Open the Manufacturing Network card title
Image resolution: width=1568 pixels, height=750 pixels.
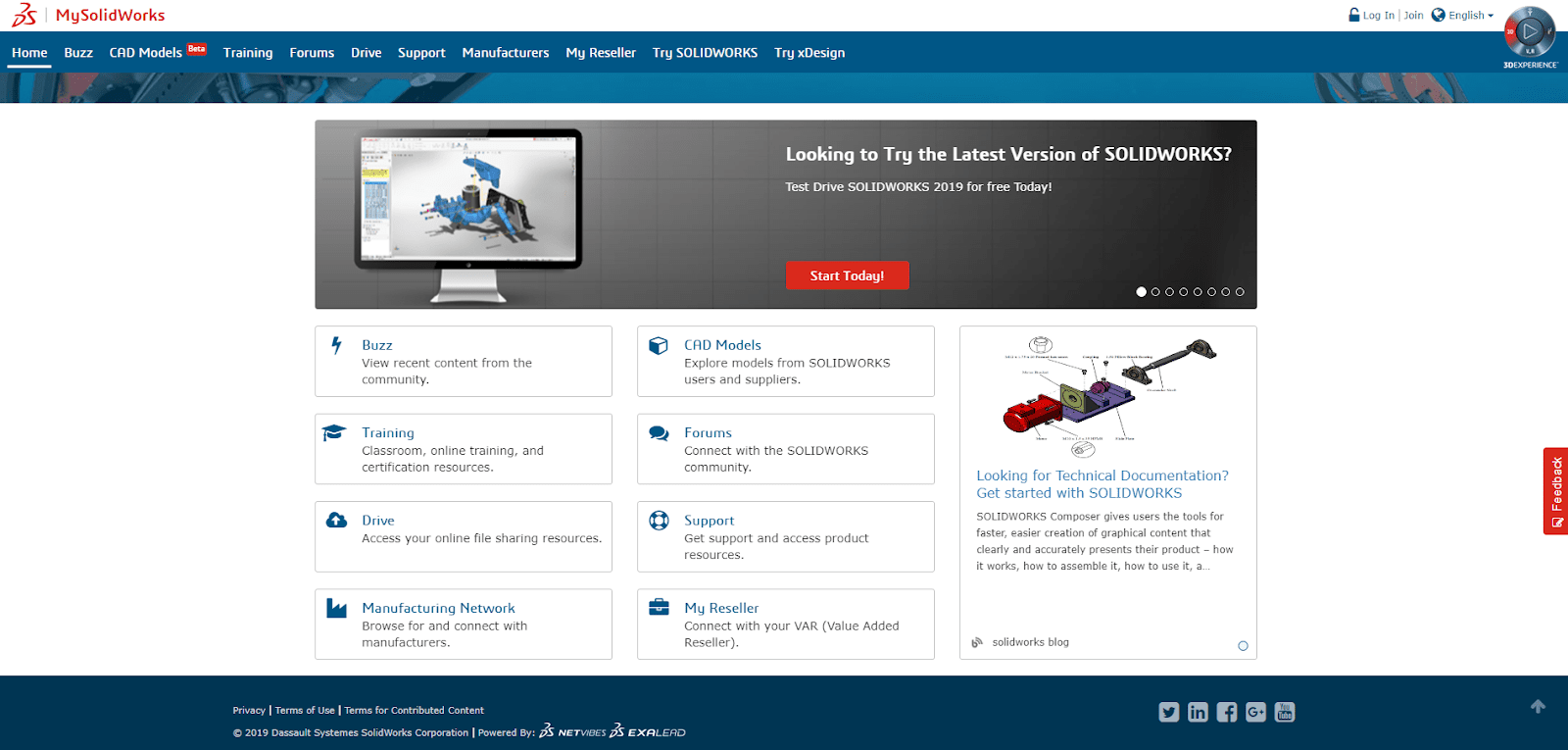(438, 608)
